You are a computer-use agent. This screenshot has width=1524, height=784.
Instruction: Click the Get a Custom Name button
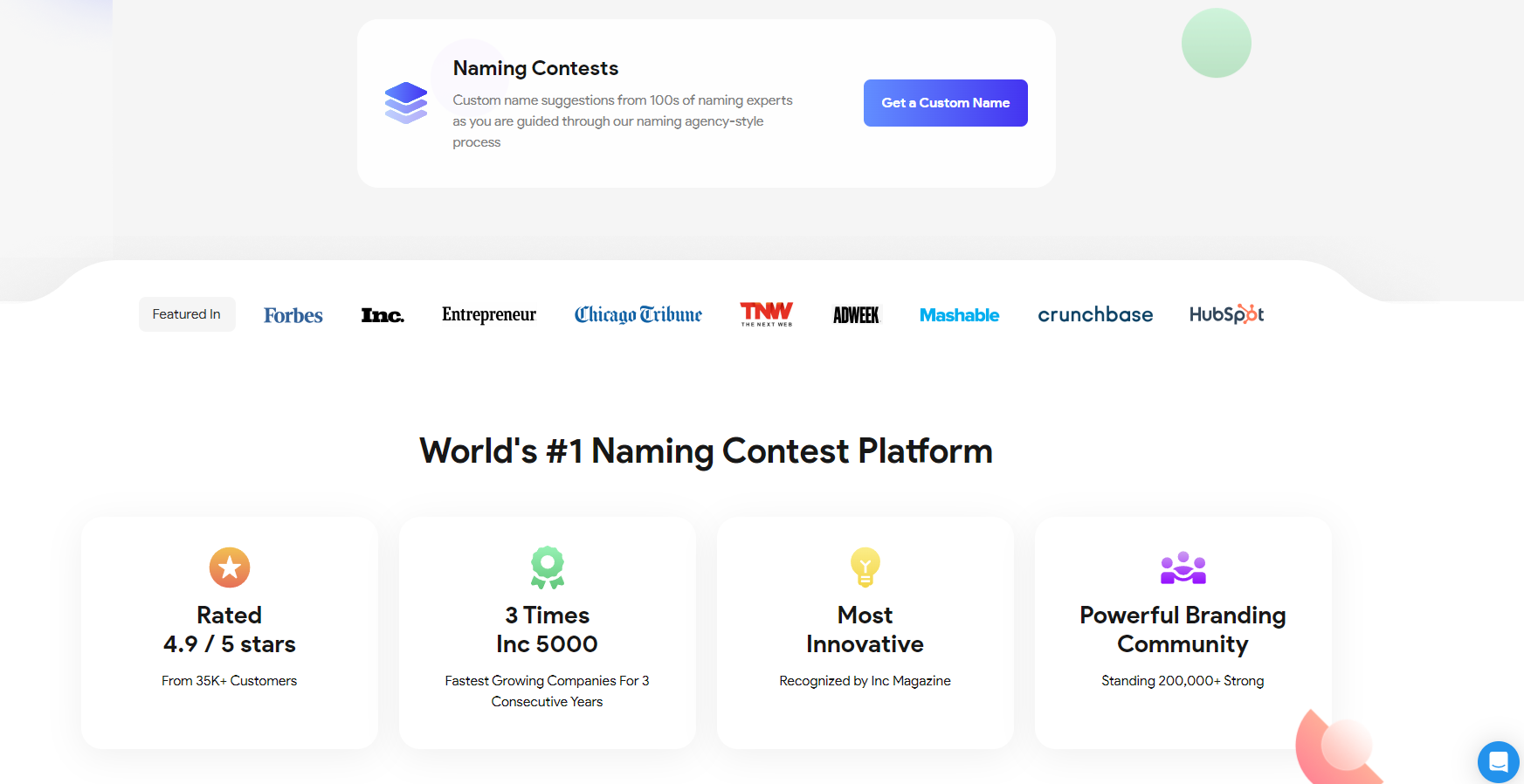(x=945, y=103)
